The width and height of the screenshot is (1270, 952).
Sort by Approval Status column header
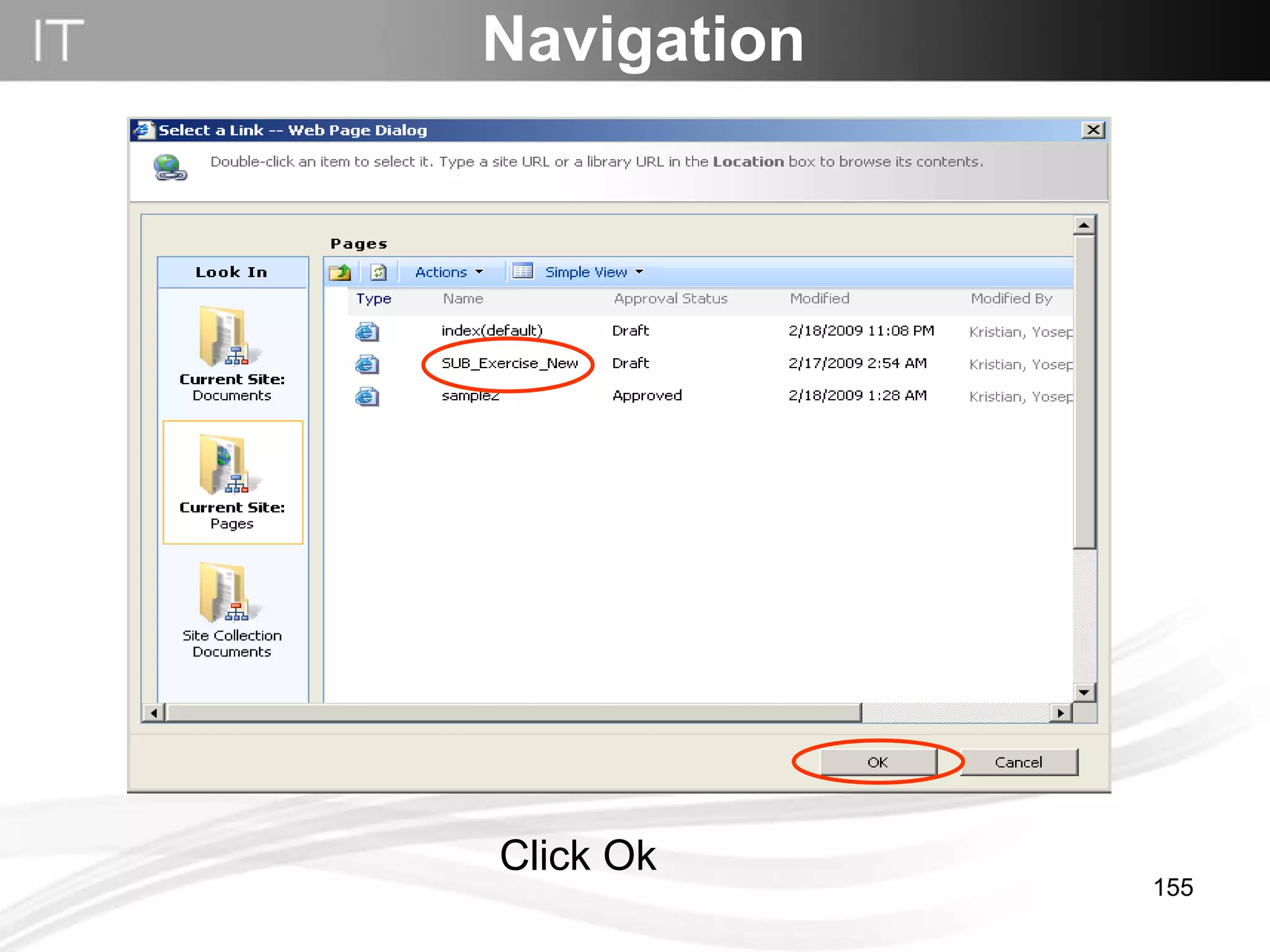pyautogui.click(x=670, y=299)
